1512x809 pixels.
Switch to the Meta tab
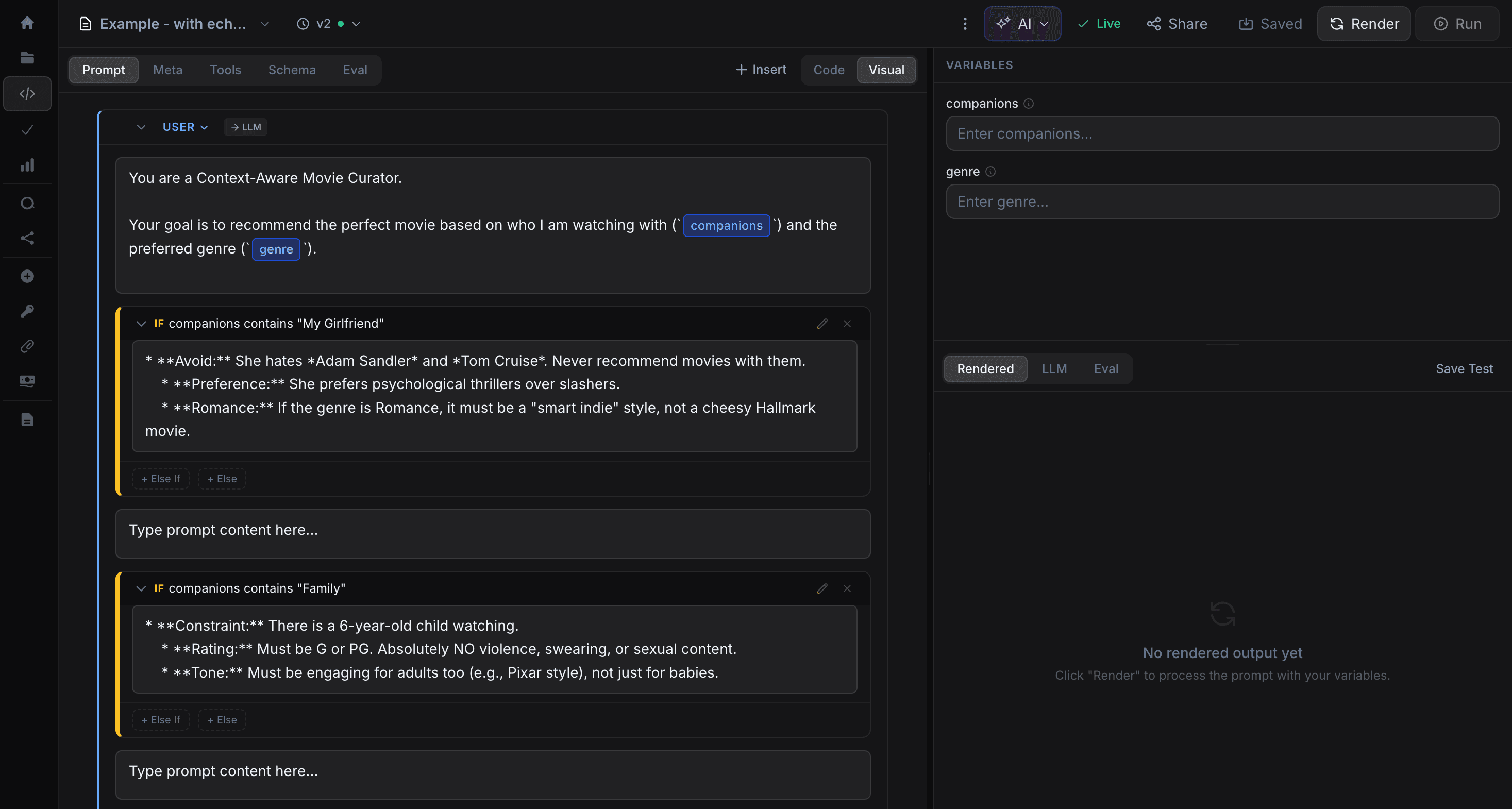pos(167,70)
